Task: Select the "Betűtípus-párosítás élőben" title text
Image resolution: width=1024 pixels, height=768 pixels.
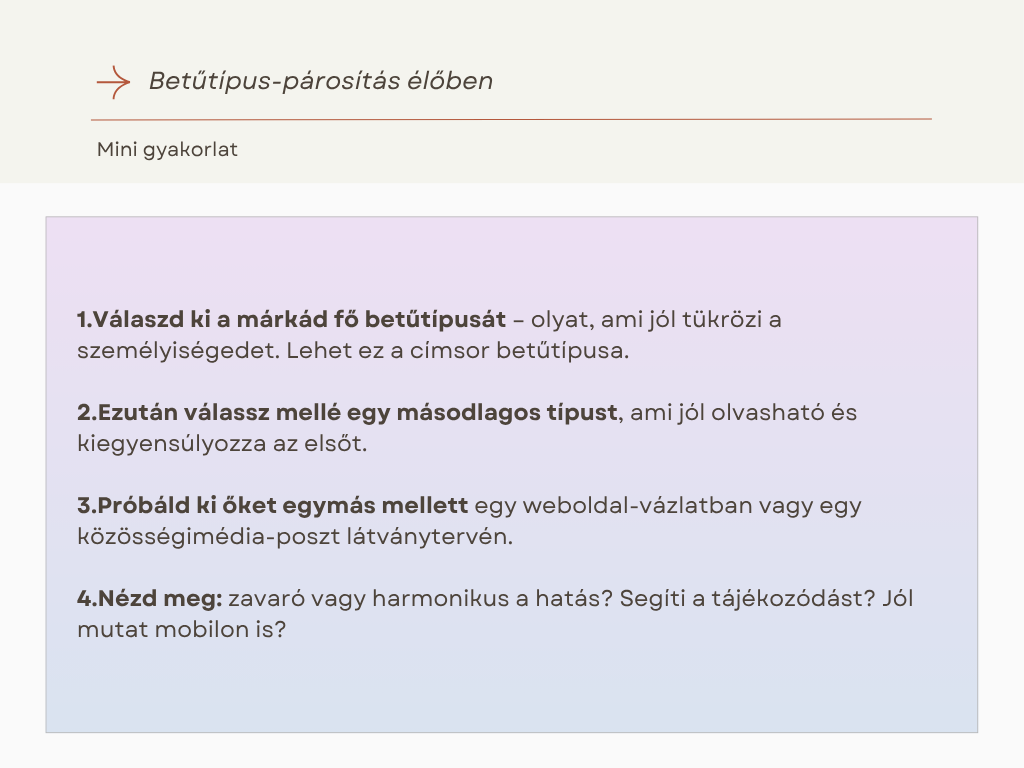Action: coord(320,81)
